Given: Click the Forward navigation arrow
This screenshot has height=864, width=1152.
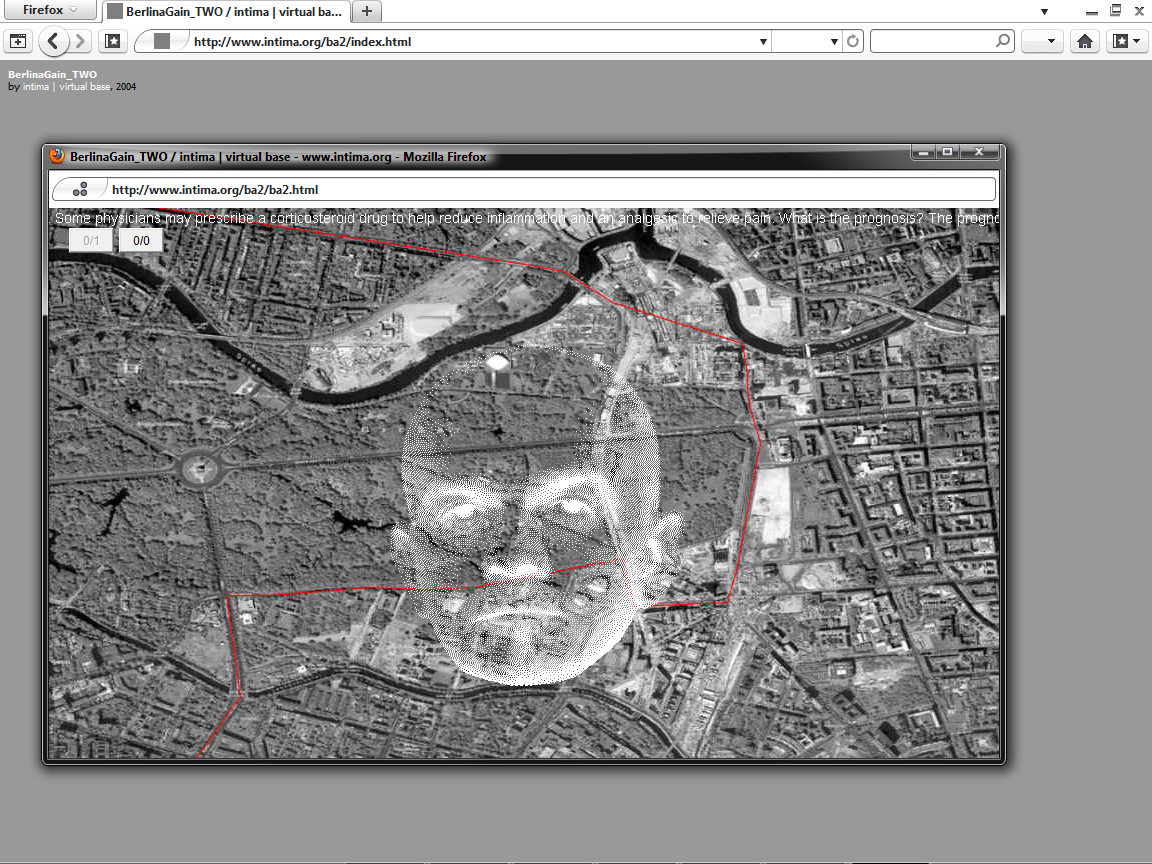Looking at the screenshot, I should [81, 42].
